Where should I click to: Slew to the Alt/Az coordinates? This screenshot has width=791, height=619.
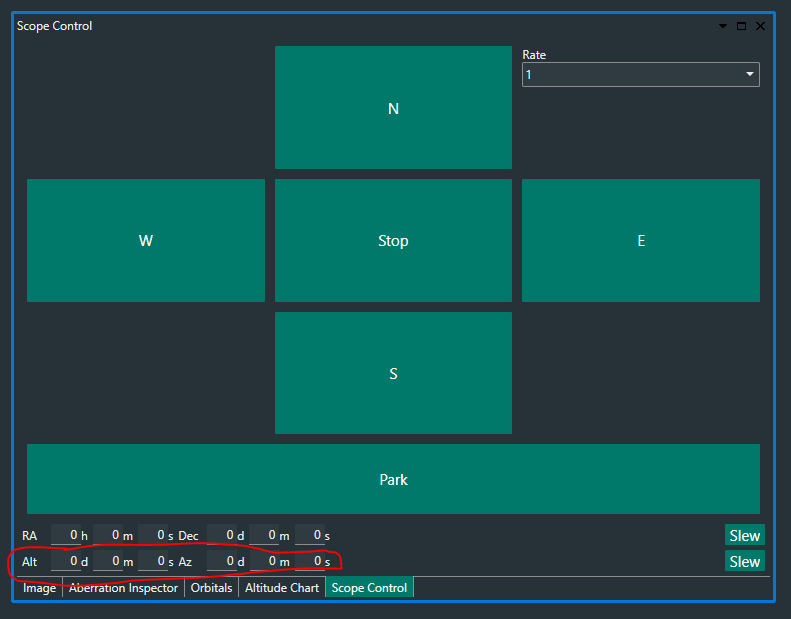tap(745, 561)
